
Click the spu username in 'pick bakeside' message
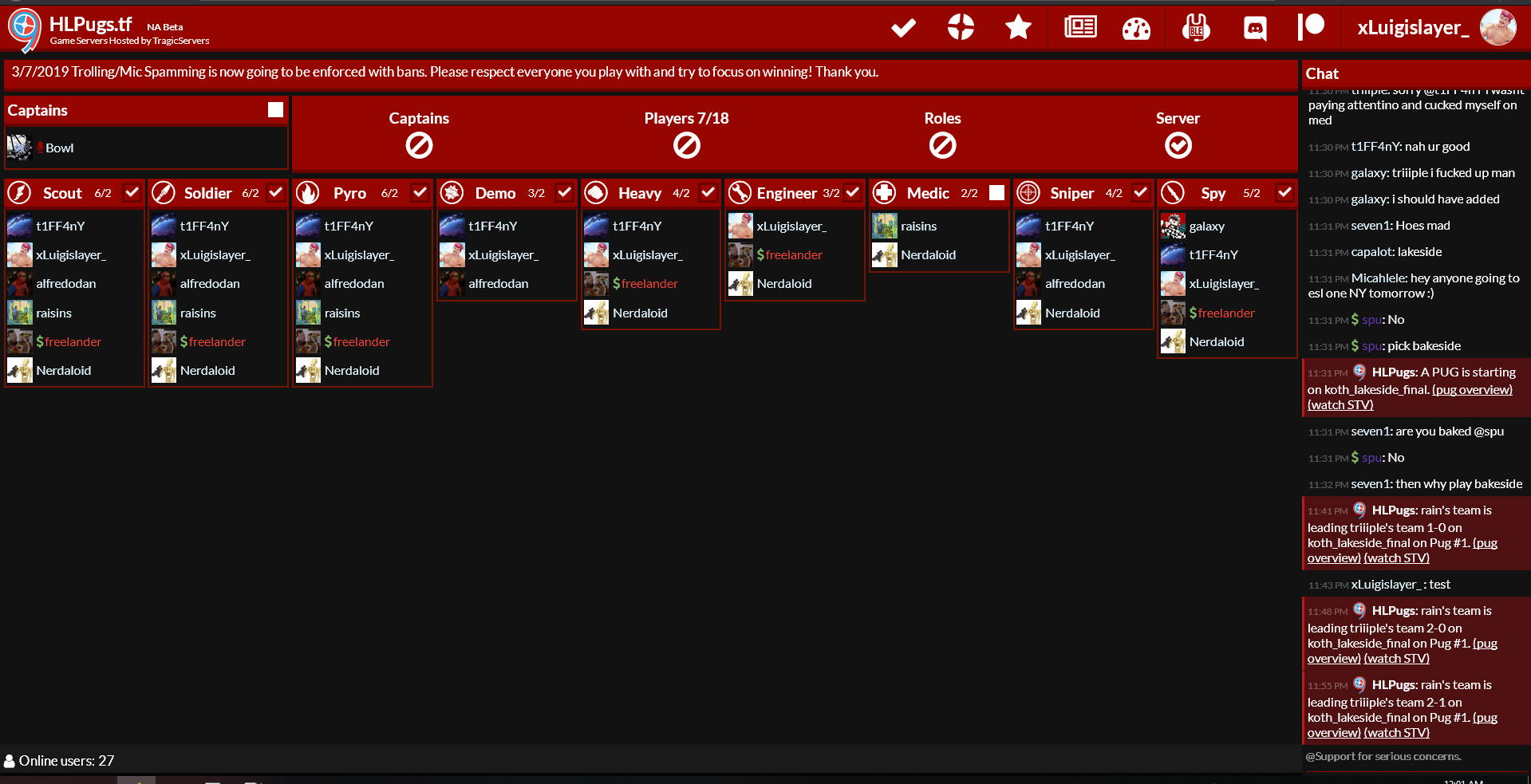coord(1371,346)
